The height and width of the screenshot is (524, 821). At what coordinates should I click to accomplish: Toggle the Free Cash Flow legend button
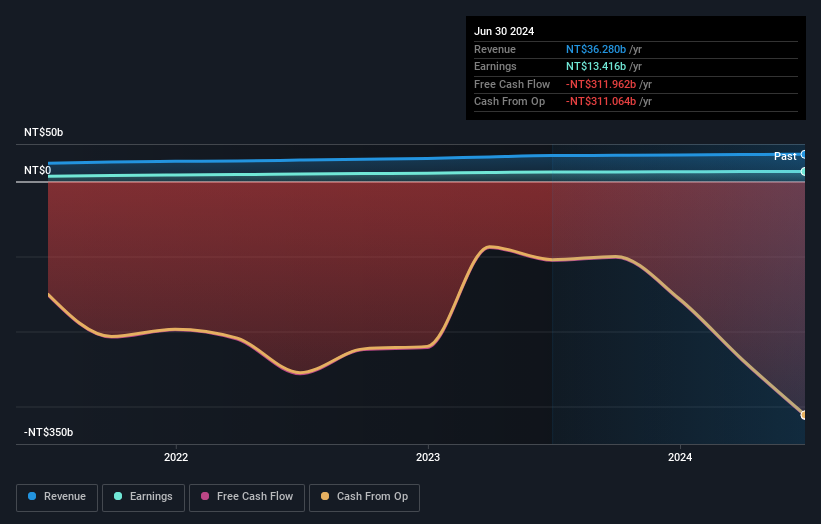pos(247,497)
